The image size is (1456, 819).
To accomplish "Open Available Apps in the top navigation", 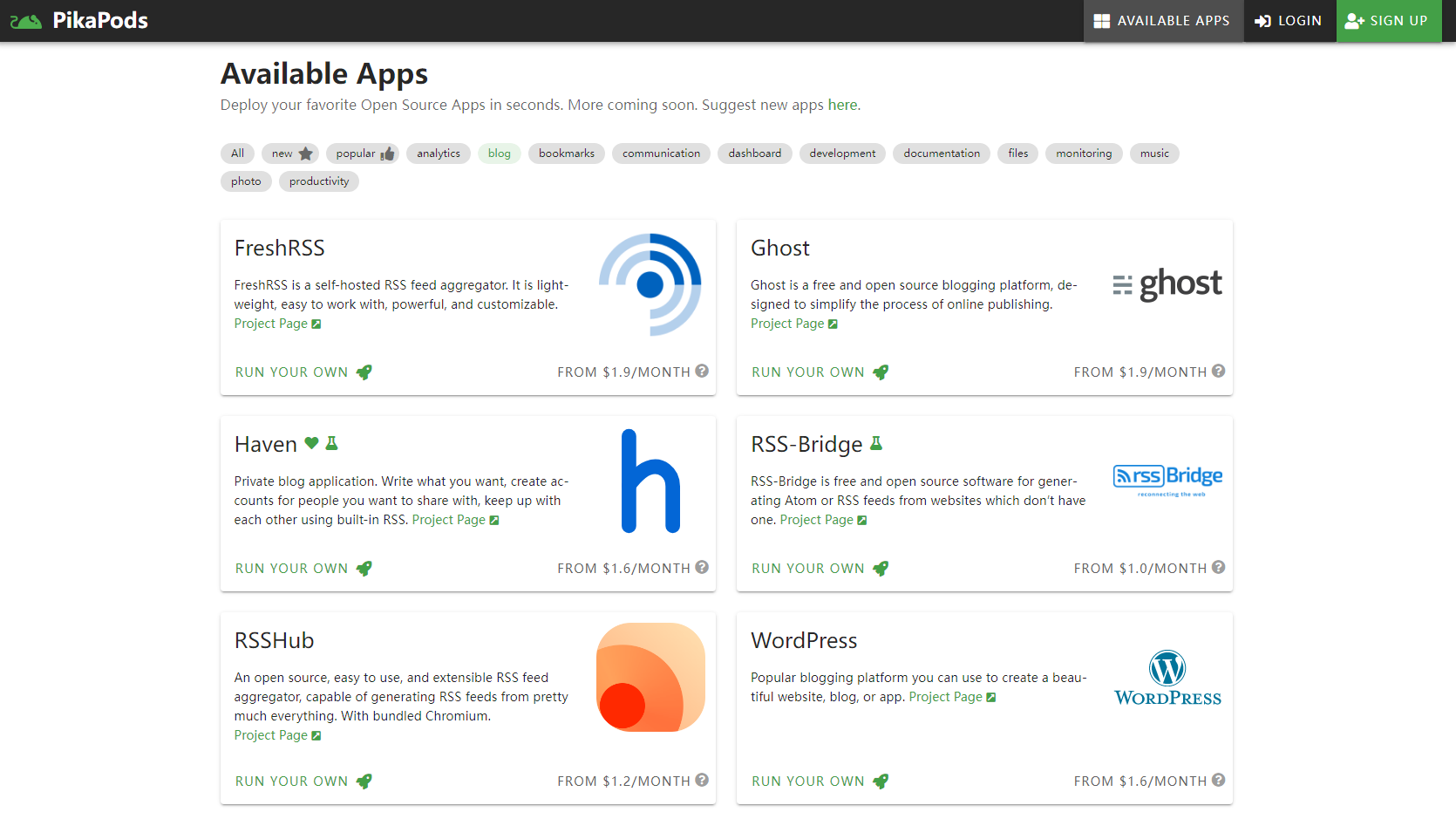I will [1162, 21].
